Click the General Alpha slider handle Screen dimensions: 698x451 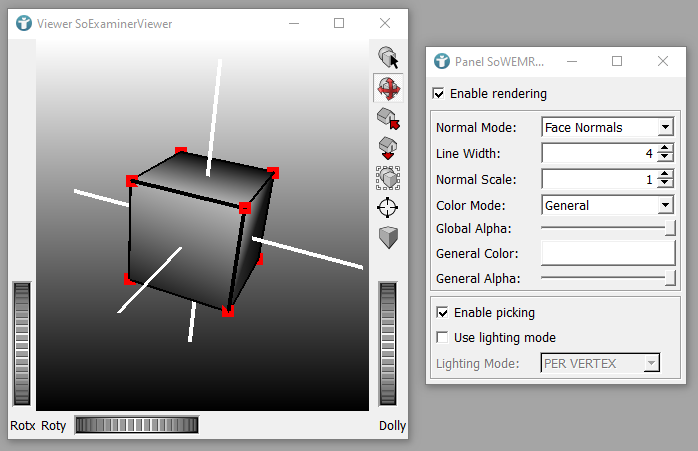coord(670,278)
